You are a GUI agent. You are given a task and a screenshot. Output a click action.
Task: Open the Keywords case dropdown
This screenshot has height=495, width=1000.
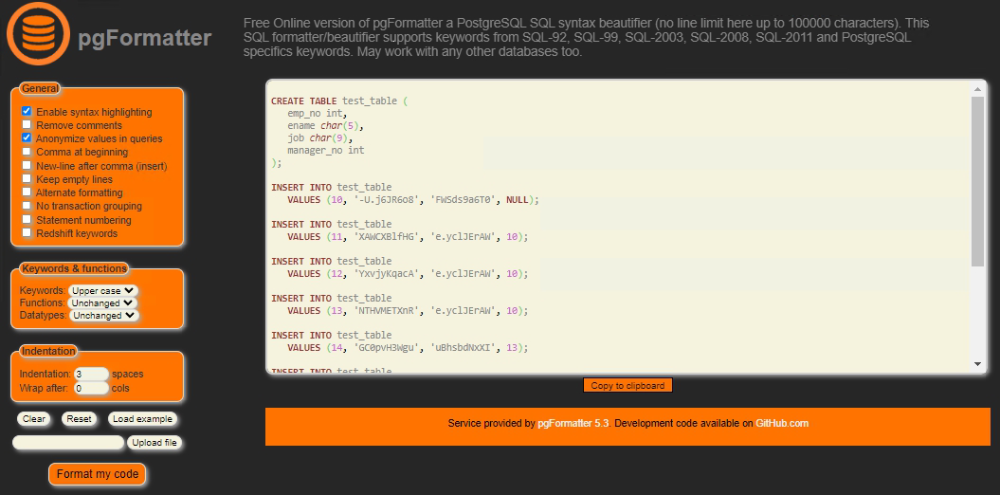[103, 290]
